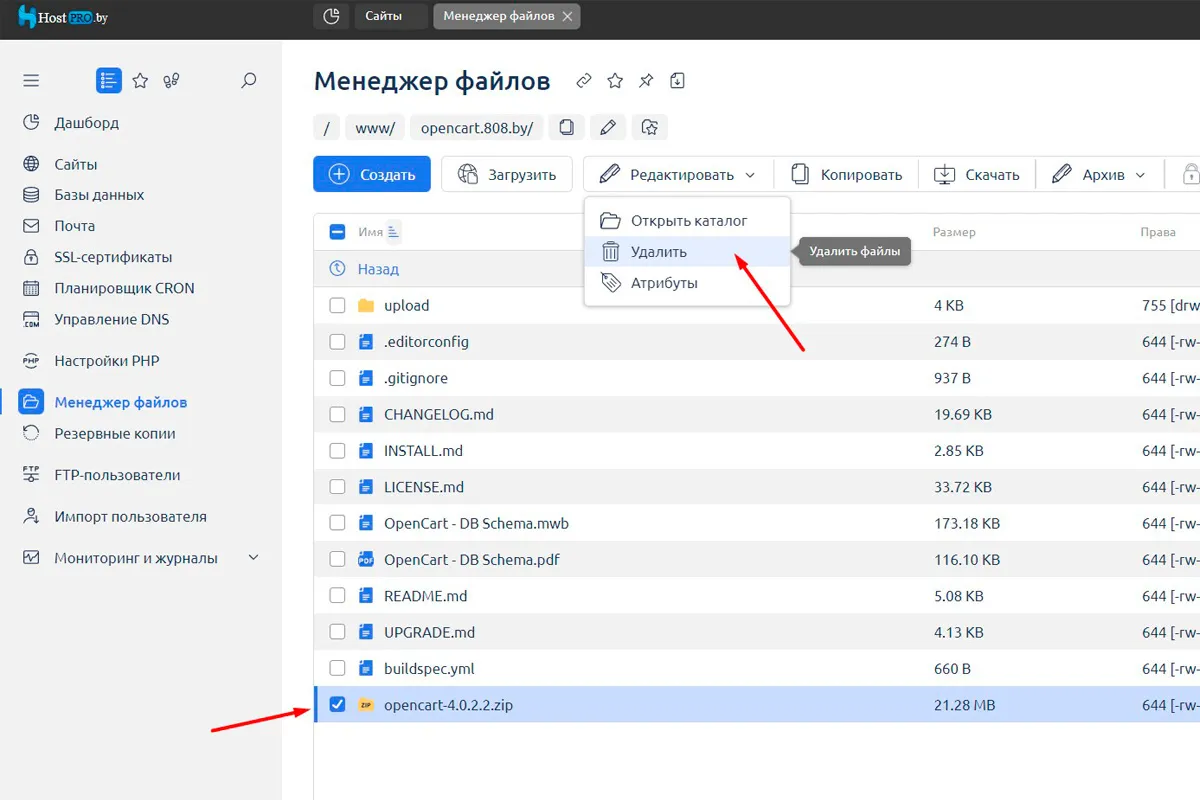Toggle the select-all checkbox in header
Screen dimensions: 1200x800
(338, 232)
